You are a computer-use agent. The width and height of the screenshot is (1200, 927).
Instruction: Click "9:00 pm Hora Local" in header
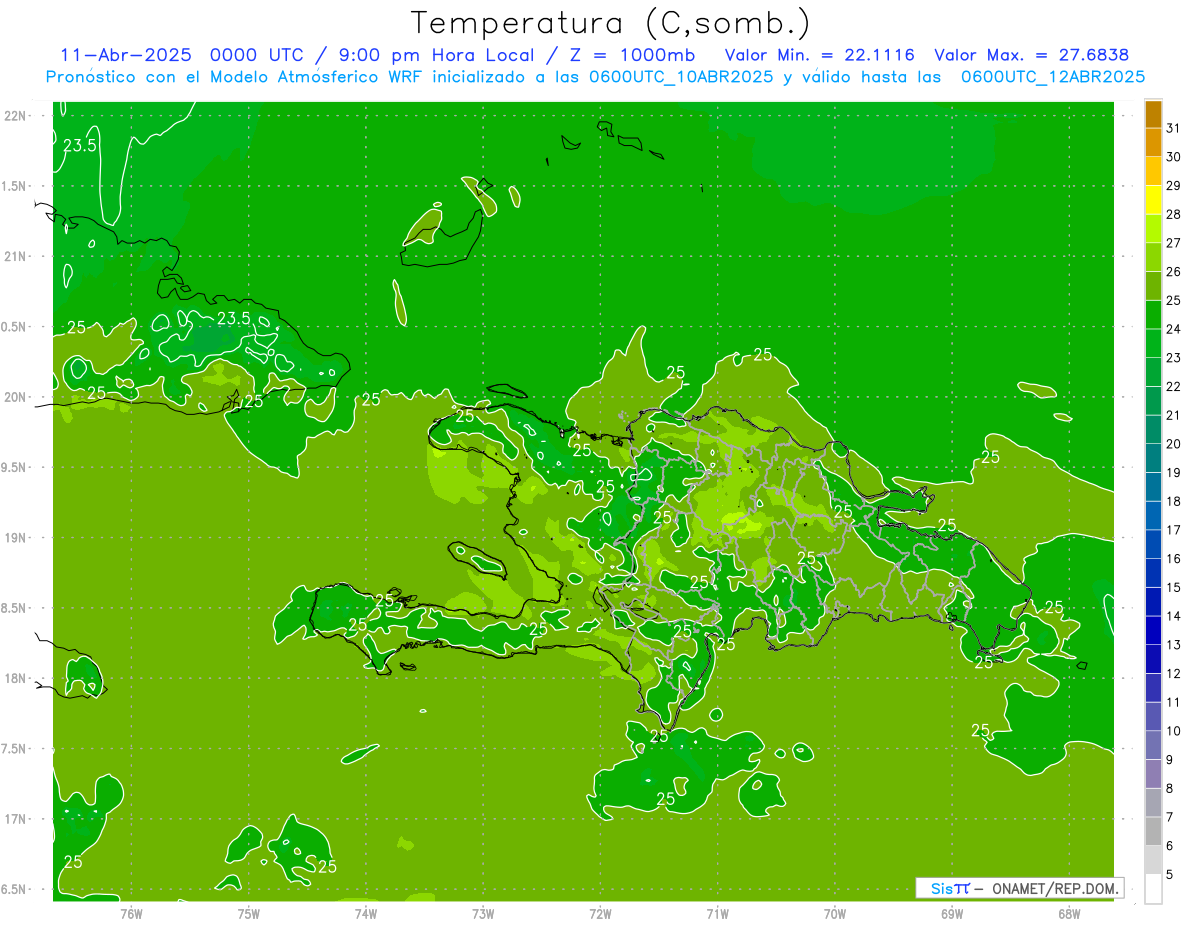(442, 55)
